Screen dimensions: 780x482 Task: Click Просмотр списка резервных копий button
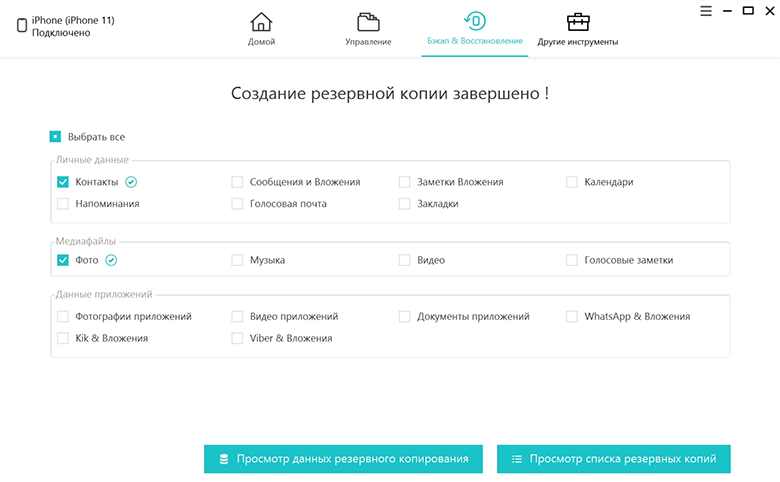[x=613, y=459]
